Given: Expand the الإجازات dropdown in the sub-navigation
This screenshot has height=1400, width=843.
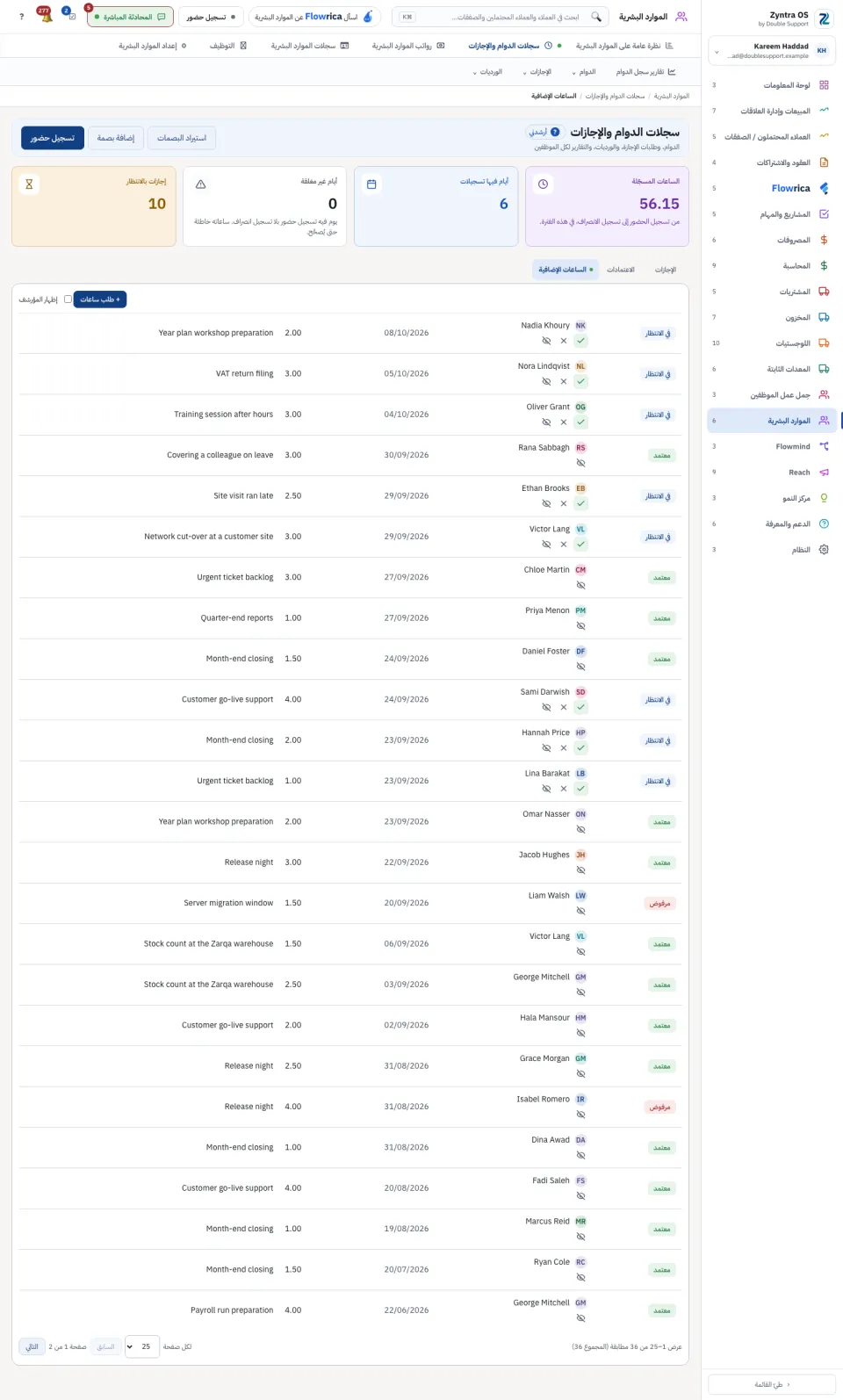Looking at the screenshot, I should [x=537, y=72].
